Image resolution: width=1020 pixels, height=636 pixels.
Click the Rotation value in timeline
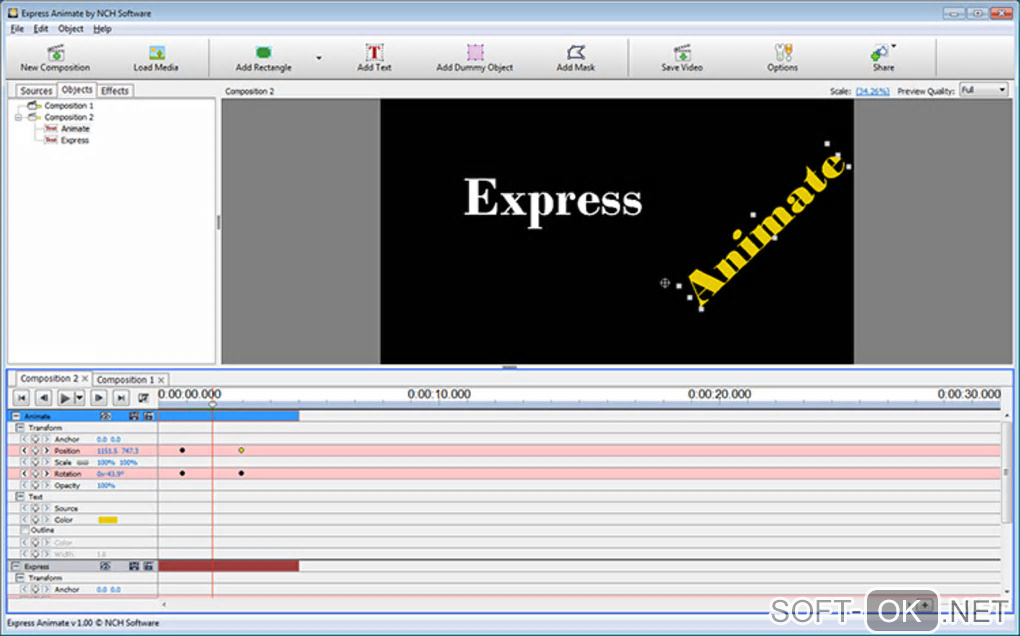(111, 474)
